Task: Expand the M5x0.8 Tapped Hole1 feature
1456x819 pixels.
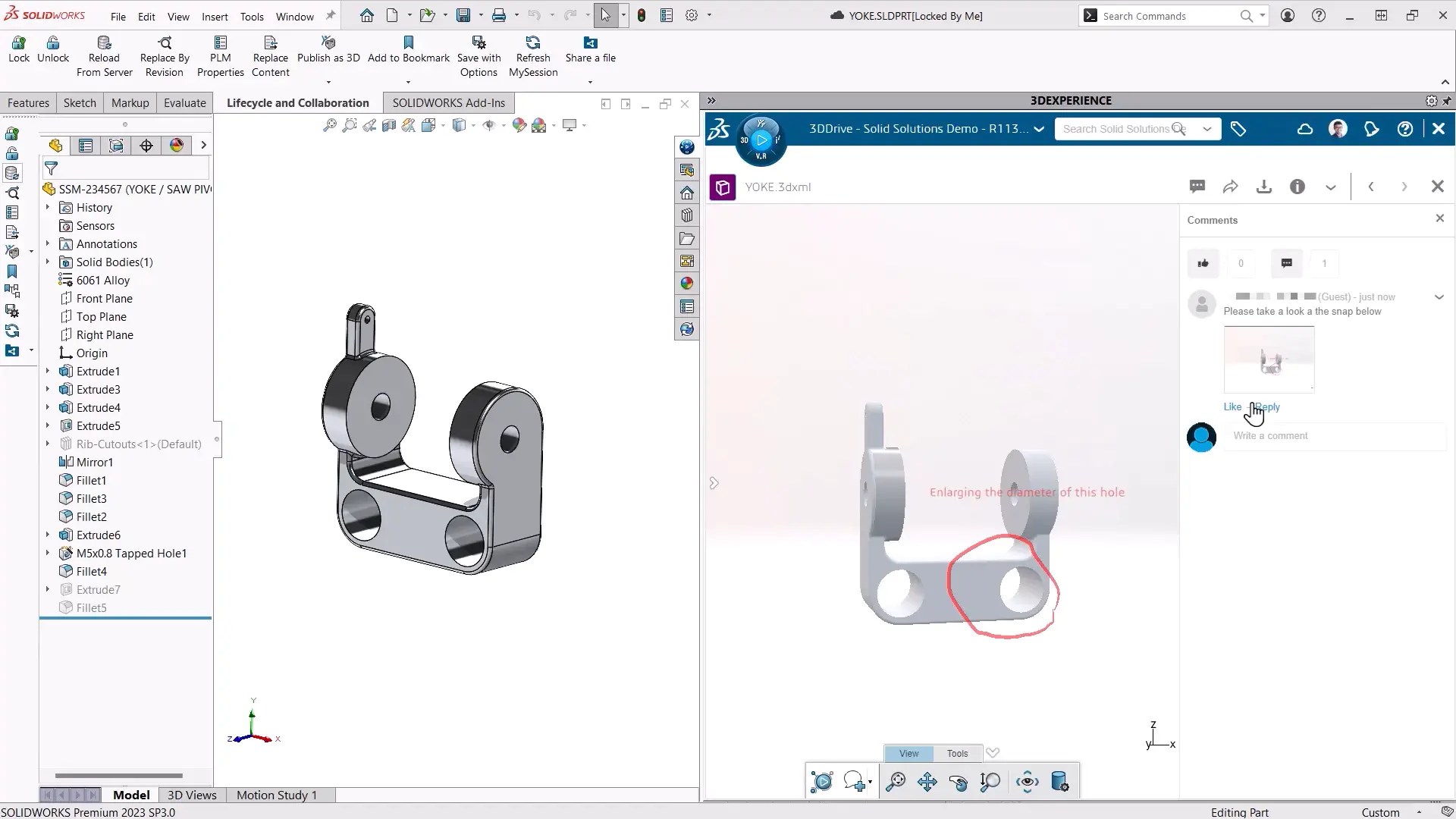Action: [x=48, y=554]
